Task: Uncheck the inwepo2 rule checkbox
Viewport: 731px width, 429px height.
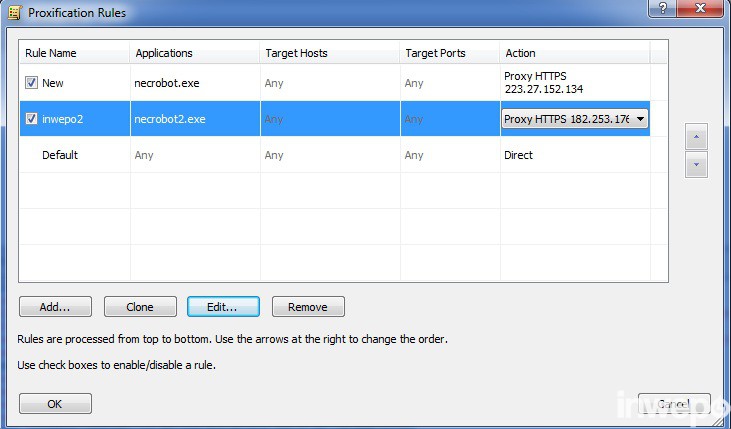Action: click(31, 119)
